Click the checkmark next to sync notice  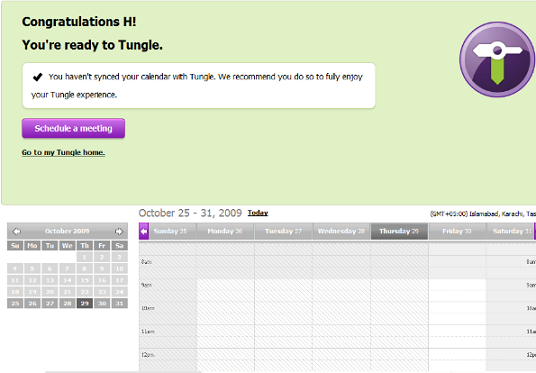pos(38,77)
